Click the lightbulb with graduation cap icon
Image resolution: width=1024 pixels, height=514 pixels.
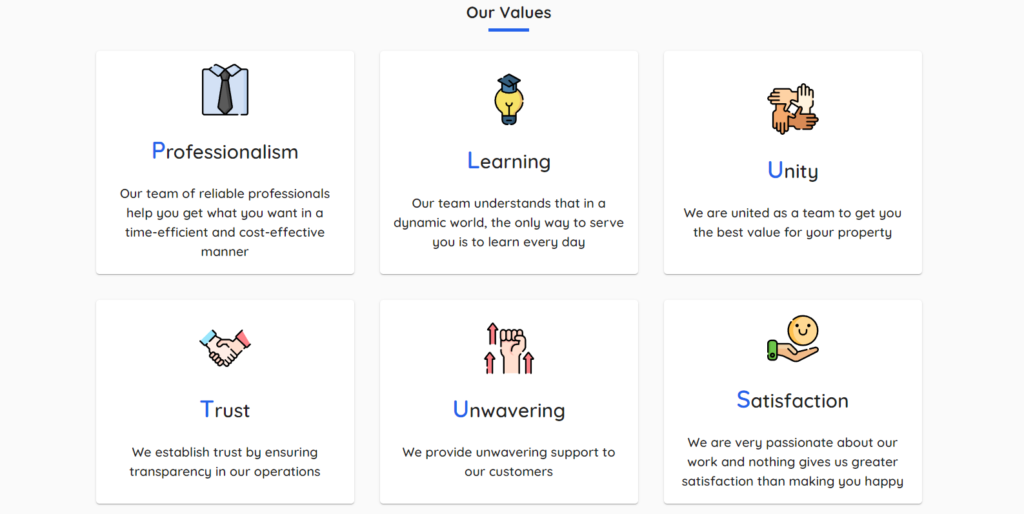click(x=509, y=99)
